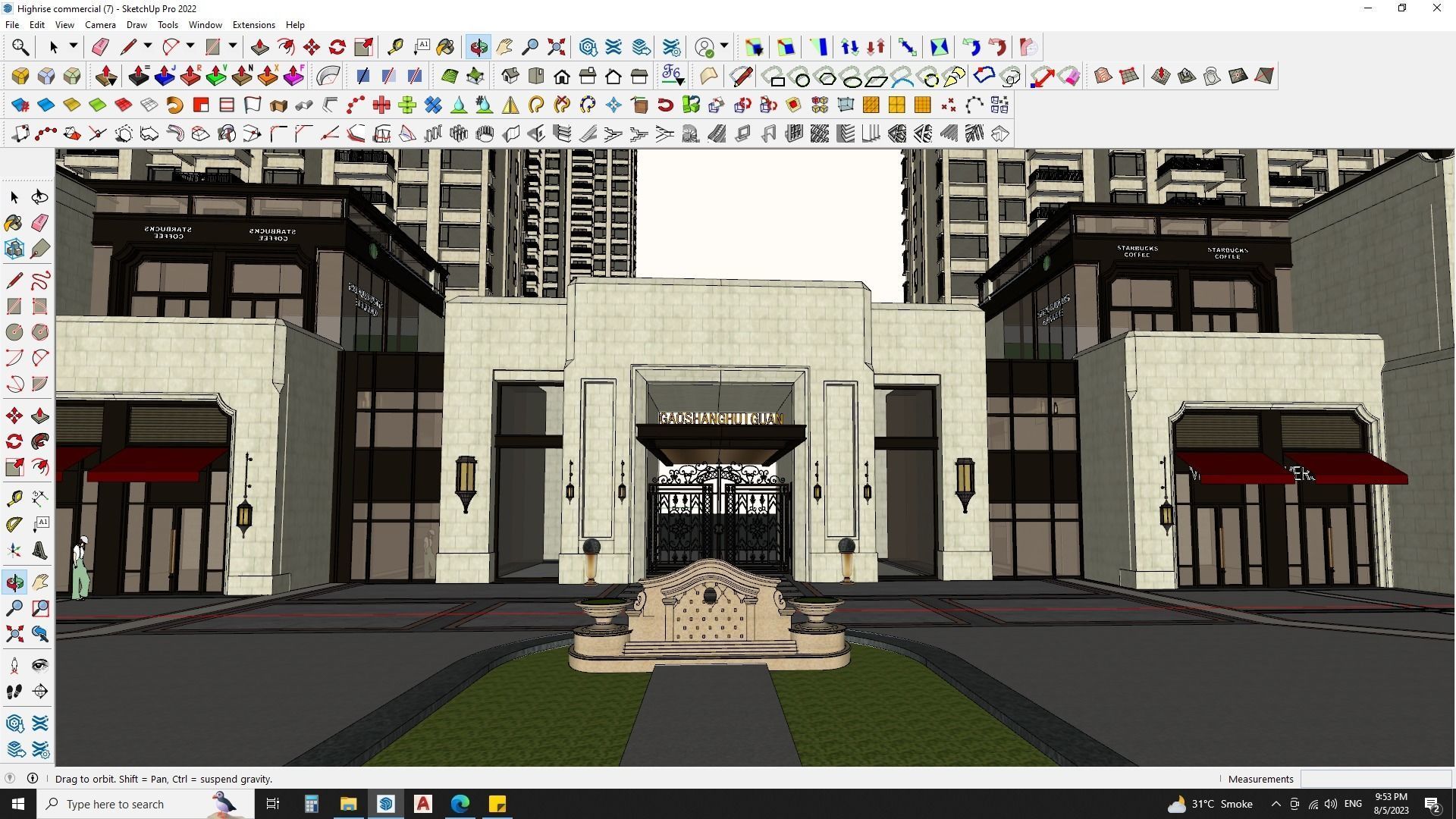
Task: Select the Look Around eye tool
Action: [x=40, y=666]
